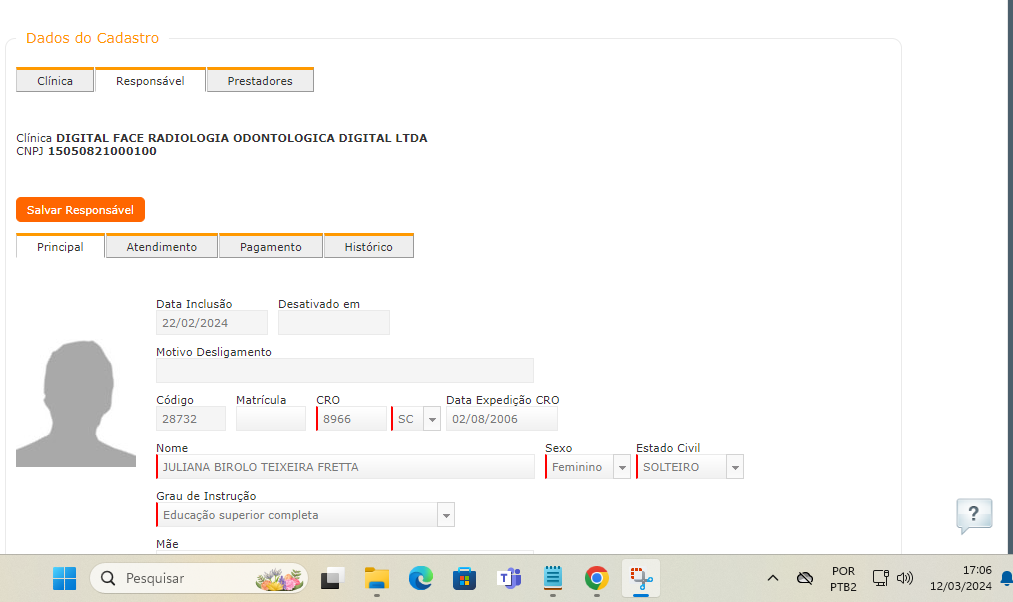Click the POR PTB2 language indicator
This screenshot has height=602, width=1013.
tap(843, 579)
